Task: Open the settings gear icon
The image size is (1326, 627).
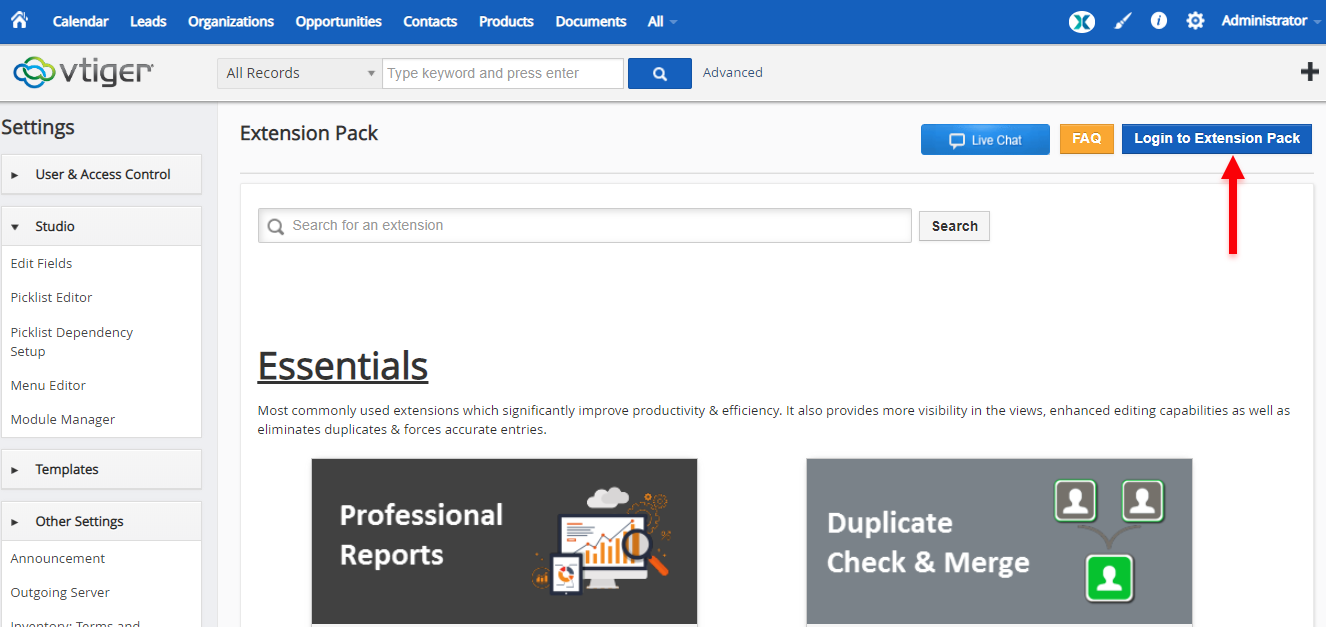Action: point(1195,21)
